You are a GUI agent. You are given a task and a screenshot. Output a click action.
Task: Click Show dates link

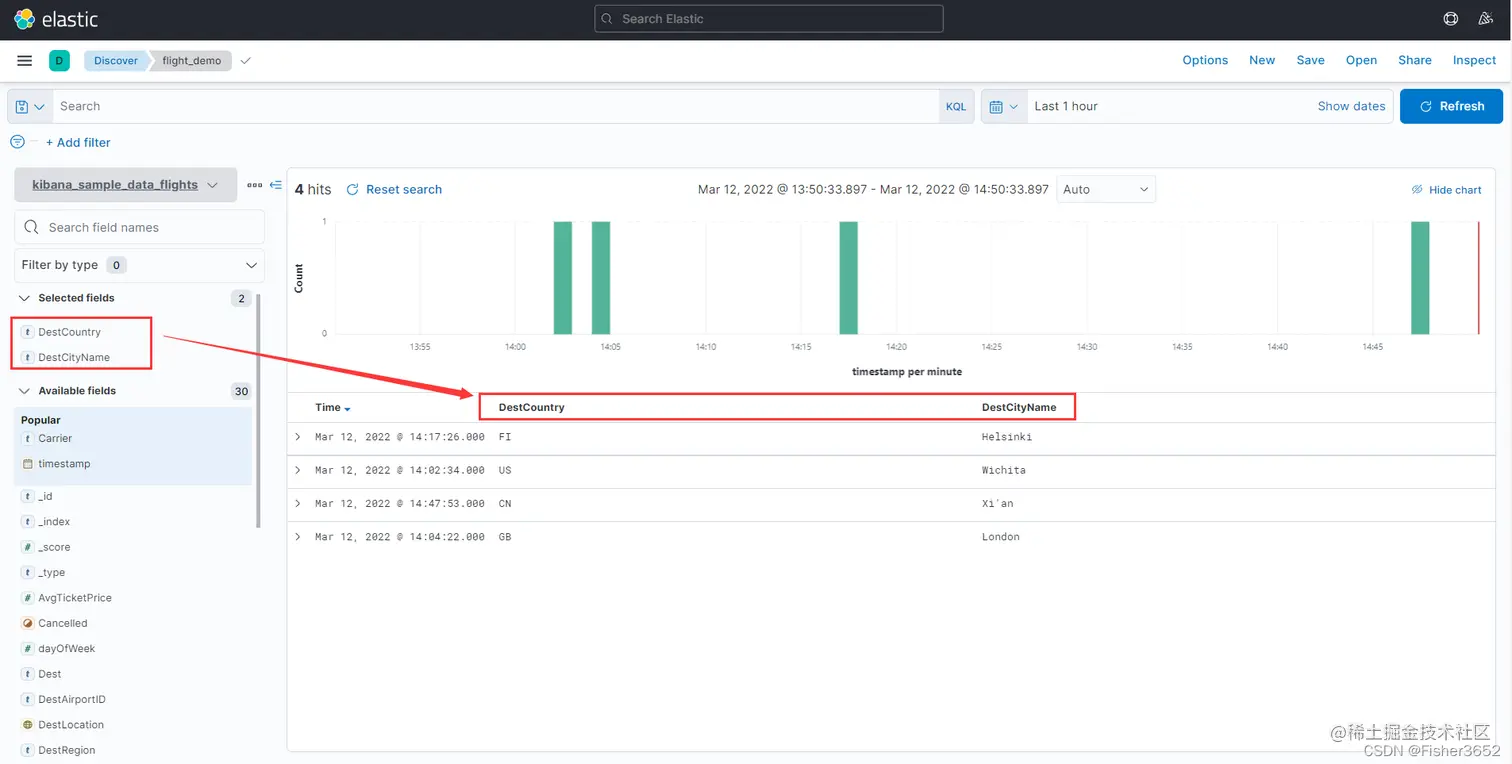tap(1351, 106)
